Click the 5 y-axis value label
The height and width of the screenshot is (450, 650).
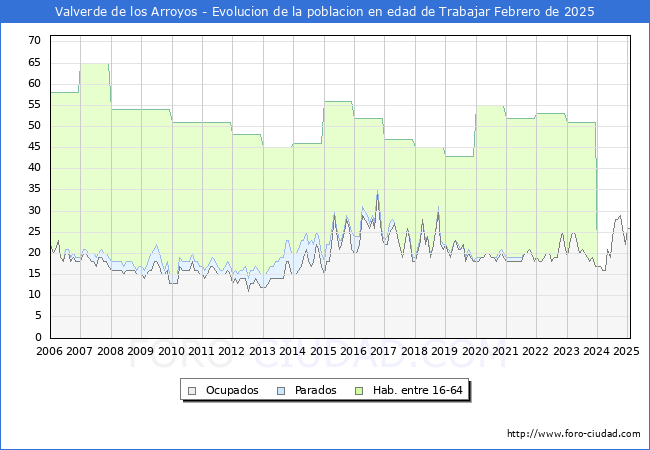[x=38, y=316]
